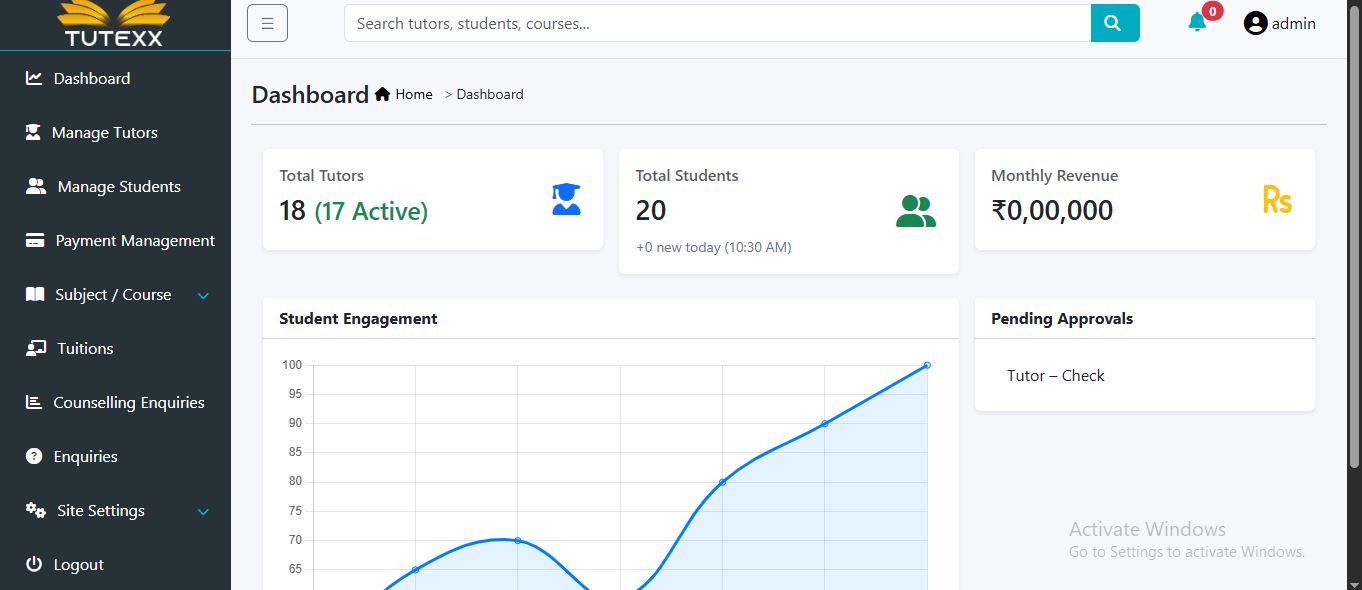The image size is (1362, 590).
Task: Click the Tutor – Check pending approval
Action: tap(1055, 376)
